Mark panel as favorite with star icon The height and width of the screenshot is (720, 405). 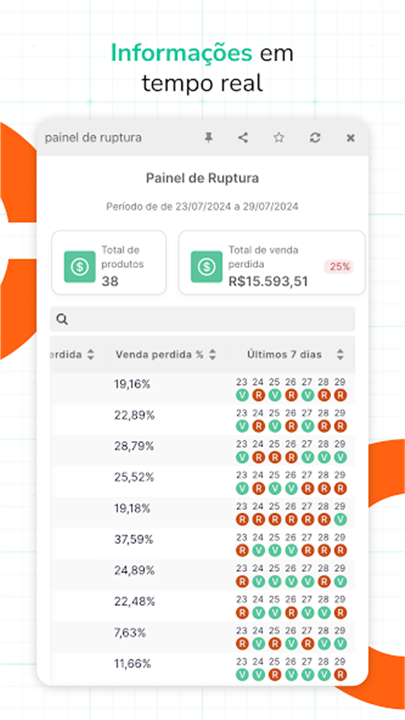pos(279,137)
